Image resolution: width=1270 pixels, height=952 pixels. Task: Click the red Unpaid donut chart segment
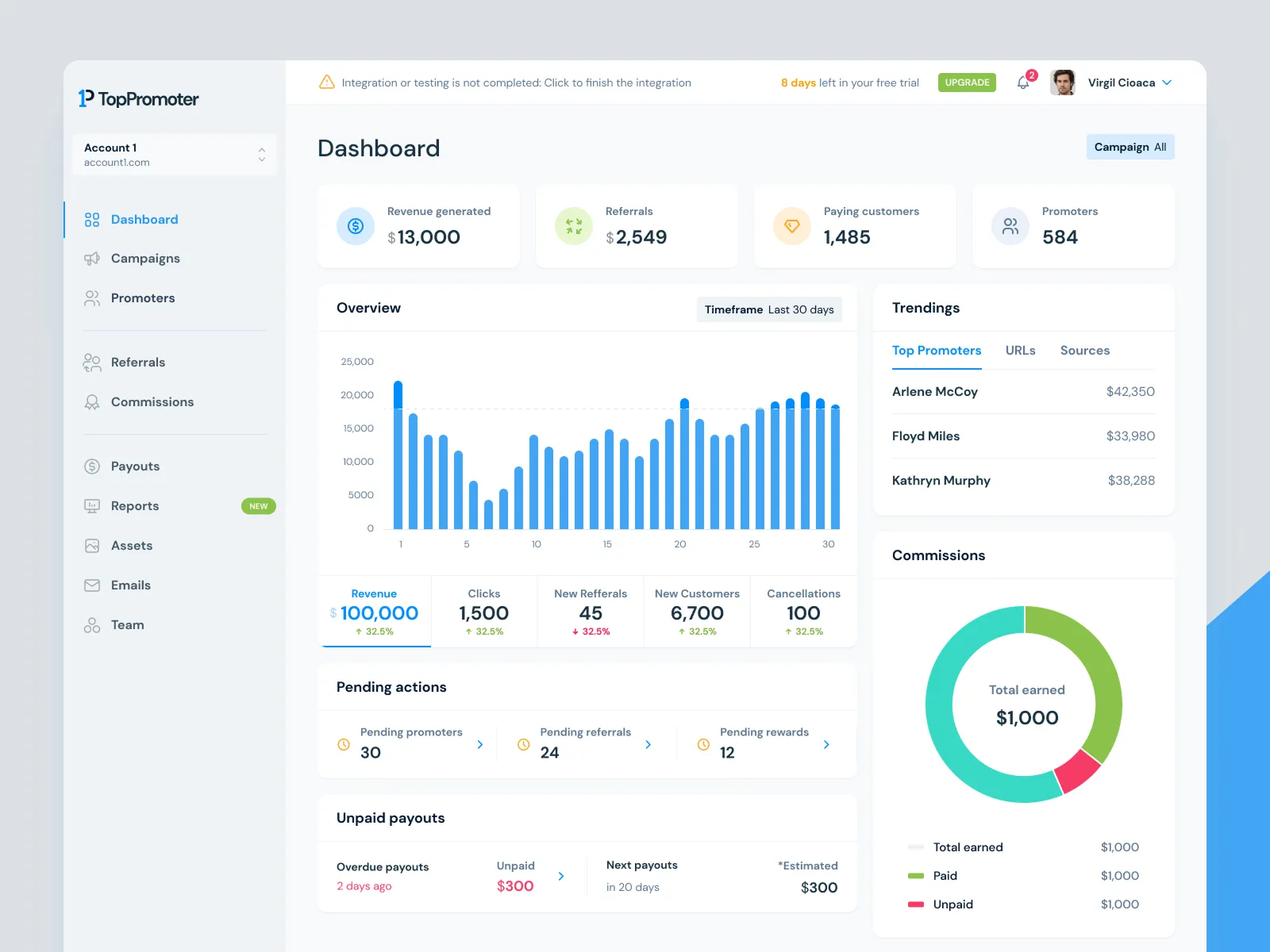1079,771
